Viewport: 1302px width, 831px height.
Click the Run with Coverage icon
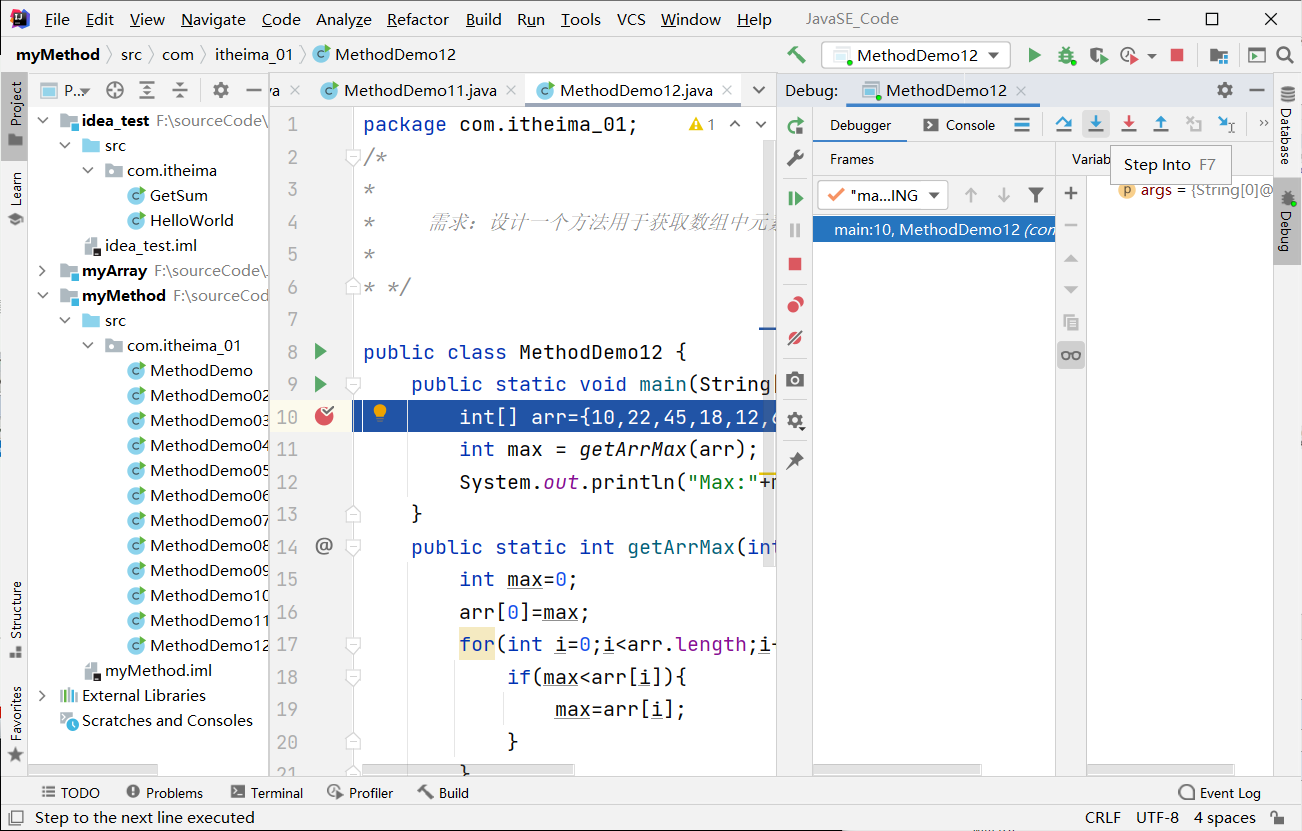coord(1098,55)
